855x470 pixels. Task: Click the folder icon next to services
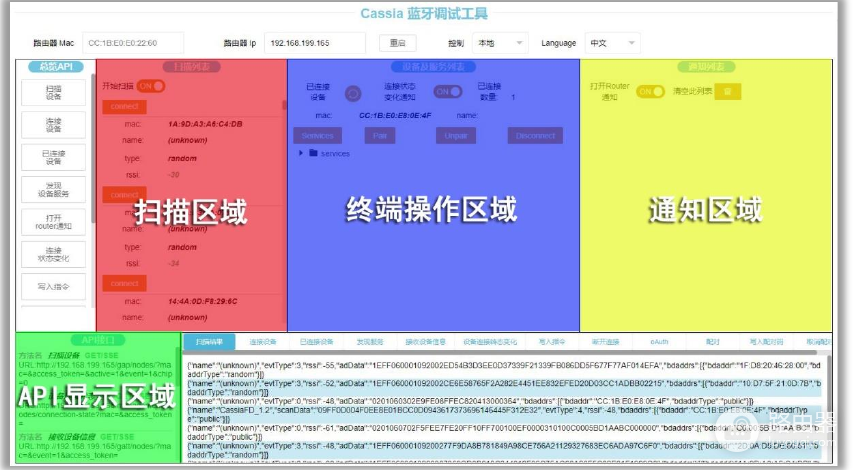click(x=314, y=153)
